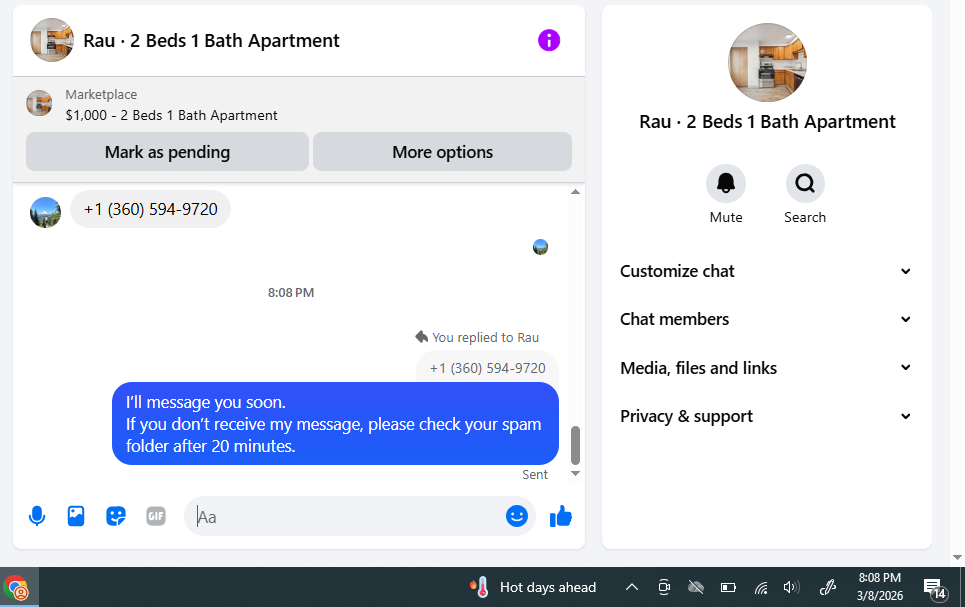The height and width of the screenshot is (607, 965).
Task: Expand Customize chat section
Action: (x=766, y=271)
